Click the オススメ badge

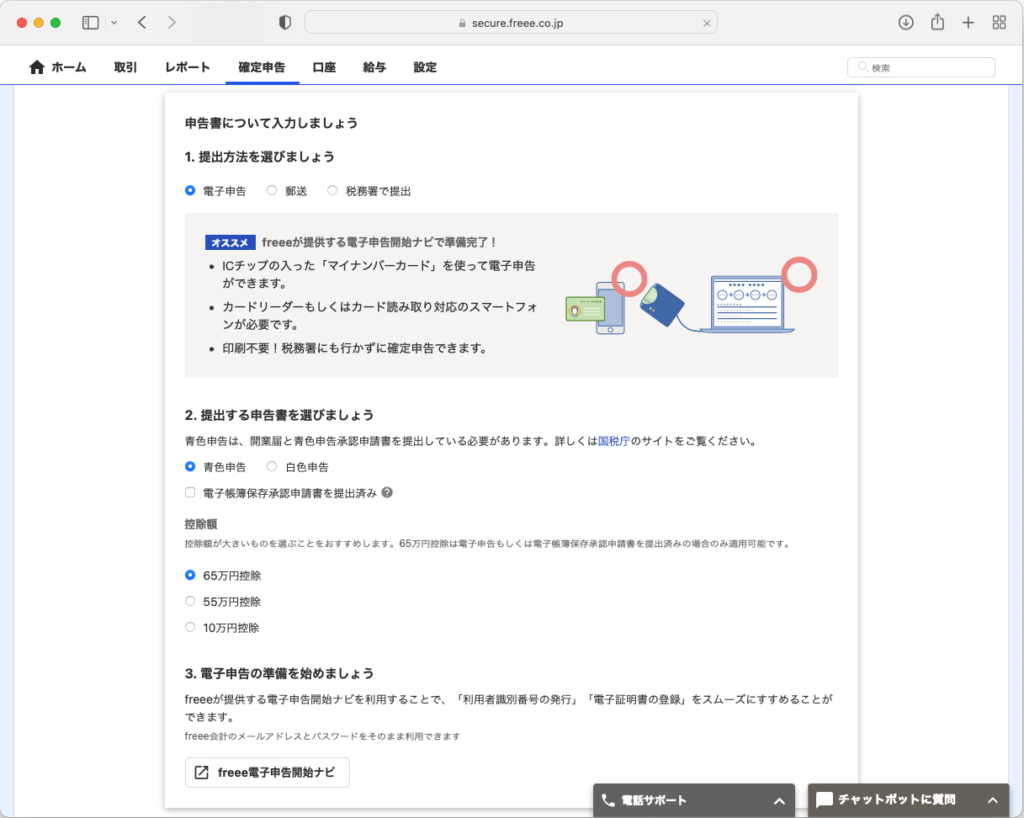click(x=230, y=242)
